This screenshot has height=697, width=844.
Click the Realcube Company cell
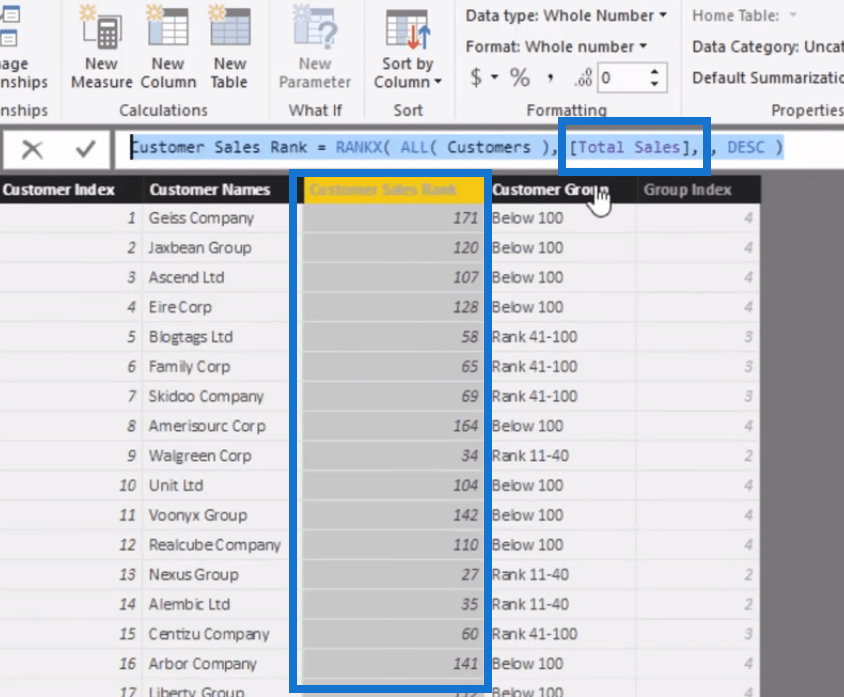214,545
